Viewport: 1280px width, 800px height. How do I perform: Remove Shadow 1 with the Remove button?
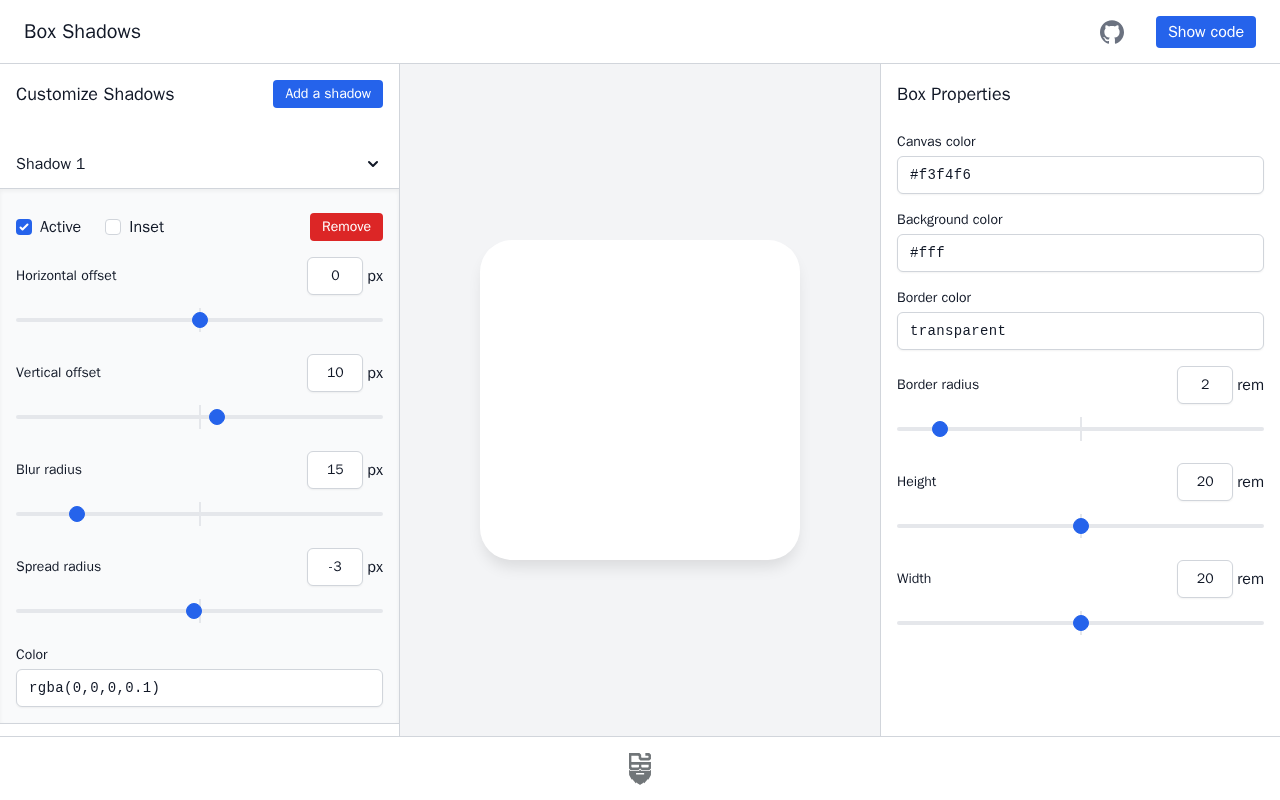pyautogui.click(x=346, y=227)
